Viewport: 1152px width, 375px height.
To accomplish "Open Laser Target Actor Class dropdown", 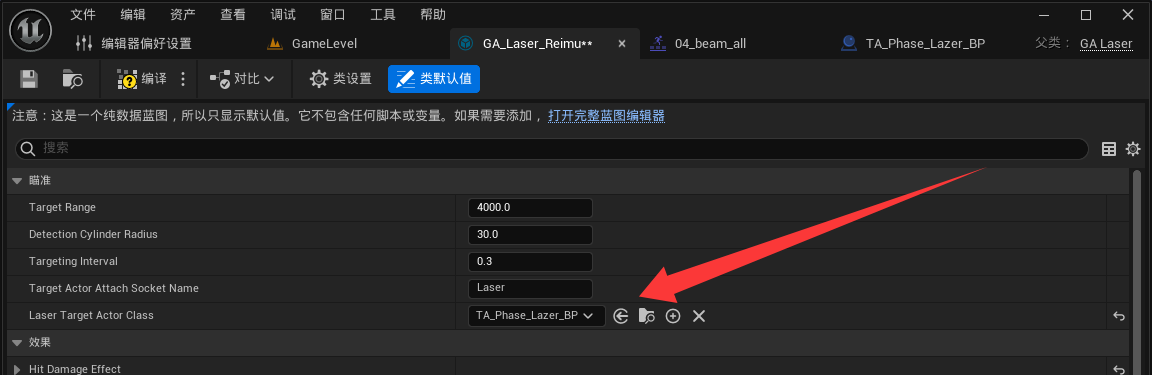I will [536, 315].
